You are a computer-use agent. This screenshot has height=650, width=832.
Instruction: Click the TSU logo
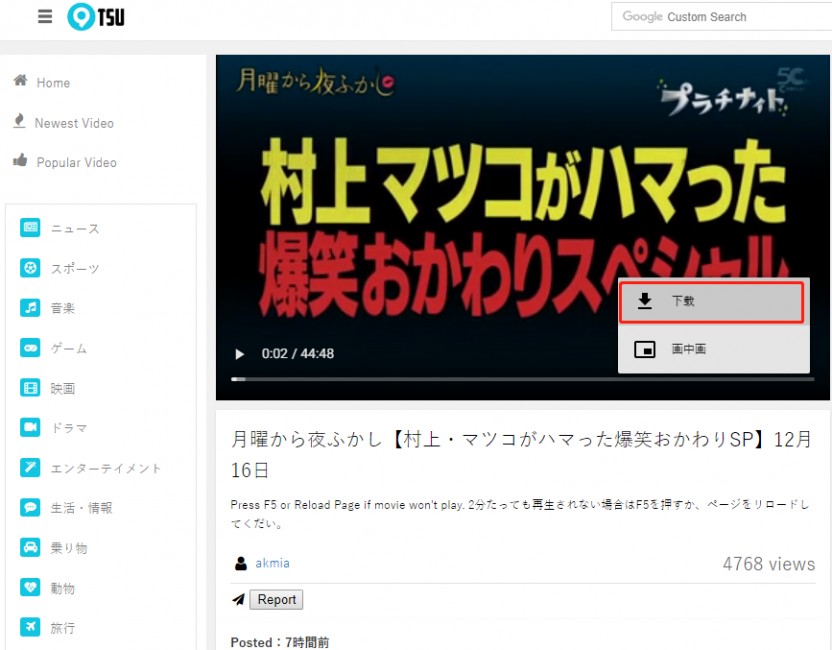pyautogui.click(x=96, y=17)
